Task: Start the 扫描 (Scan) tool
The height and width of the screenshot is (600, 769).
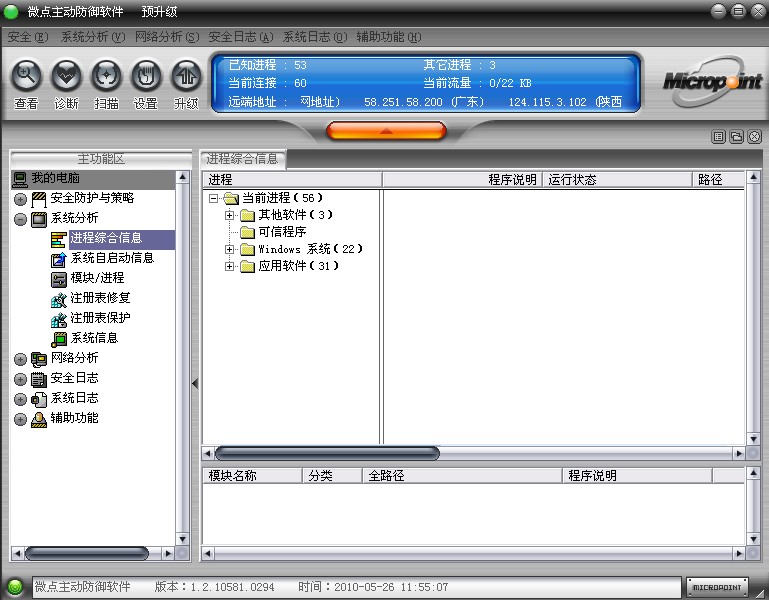Action: click(106, 77)
